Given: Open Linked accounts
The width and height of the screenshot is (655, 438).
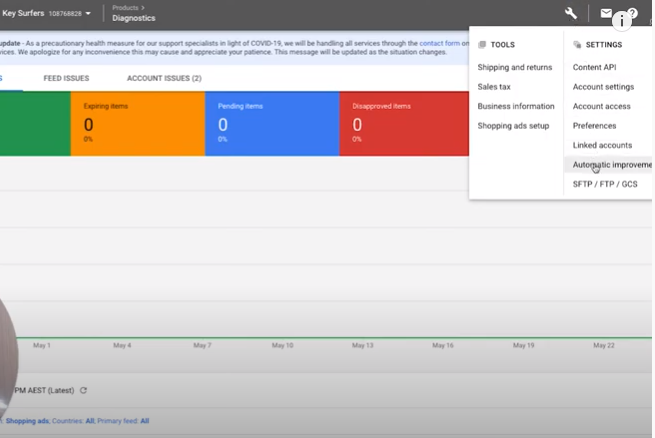Looking at the screenshot, I should tap(602, 145).
